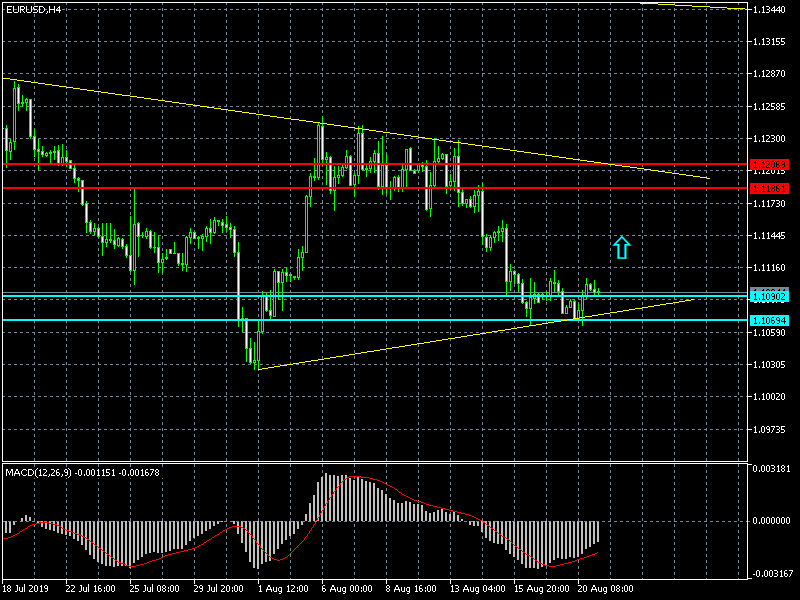Click the 13 Aug 04:00 time label
800x600 pixels.
[478, 589]
